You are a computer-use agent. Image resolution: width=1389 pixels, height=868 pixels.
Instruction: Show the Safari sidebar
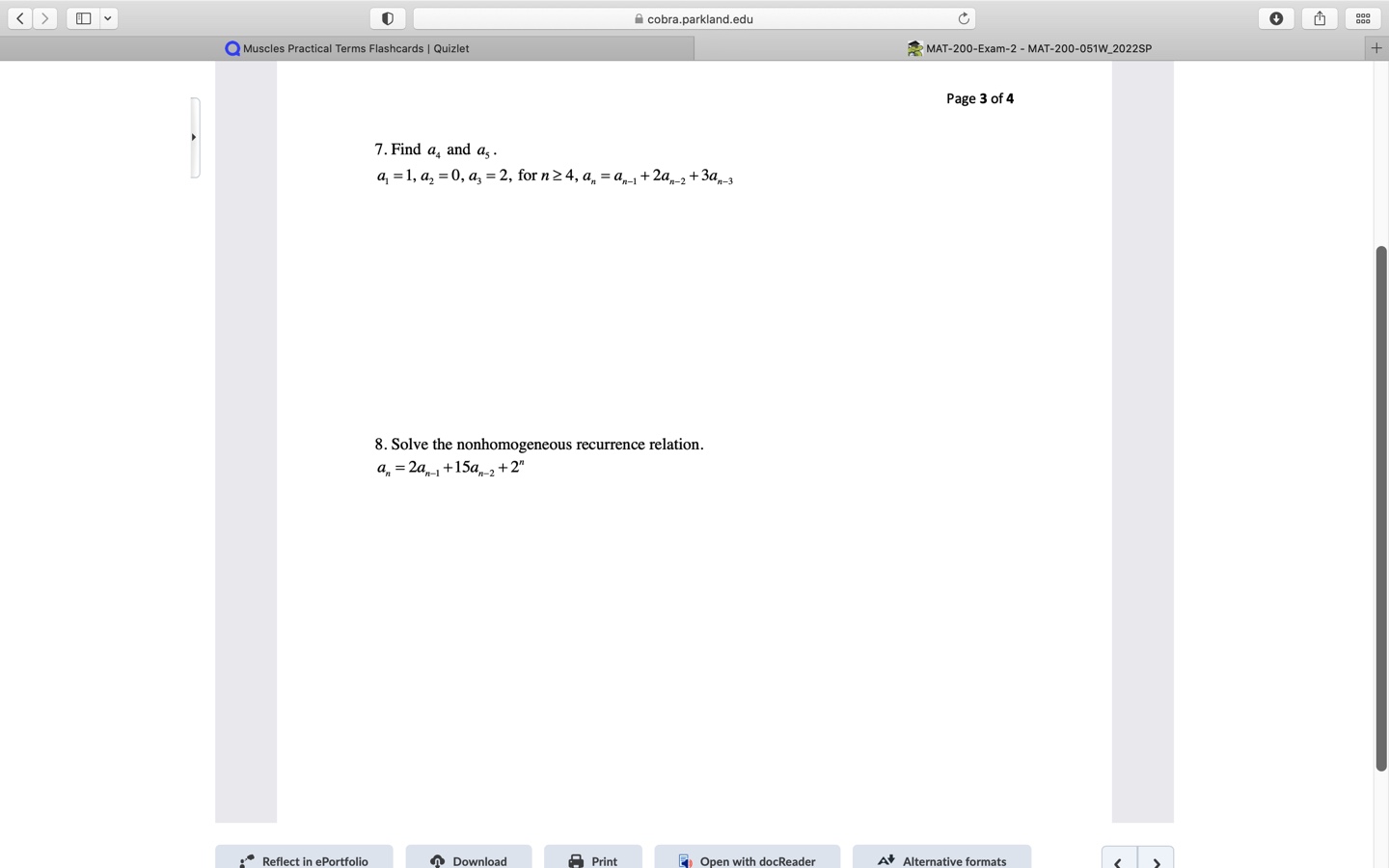coord(83,18)
